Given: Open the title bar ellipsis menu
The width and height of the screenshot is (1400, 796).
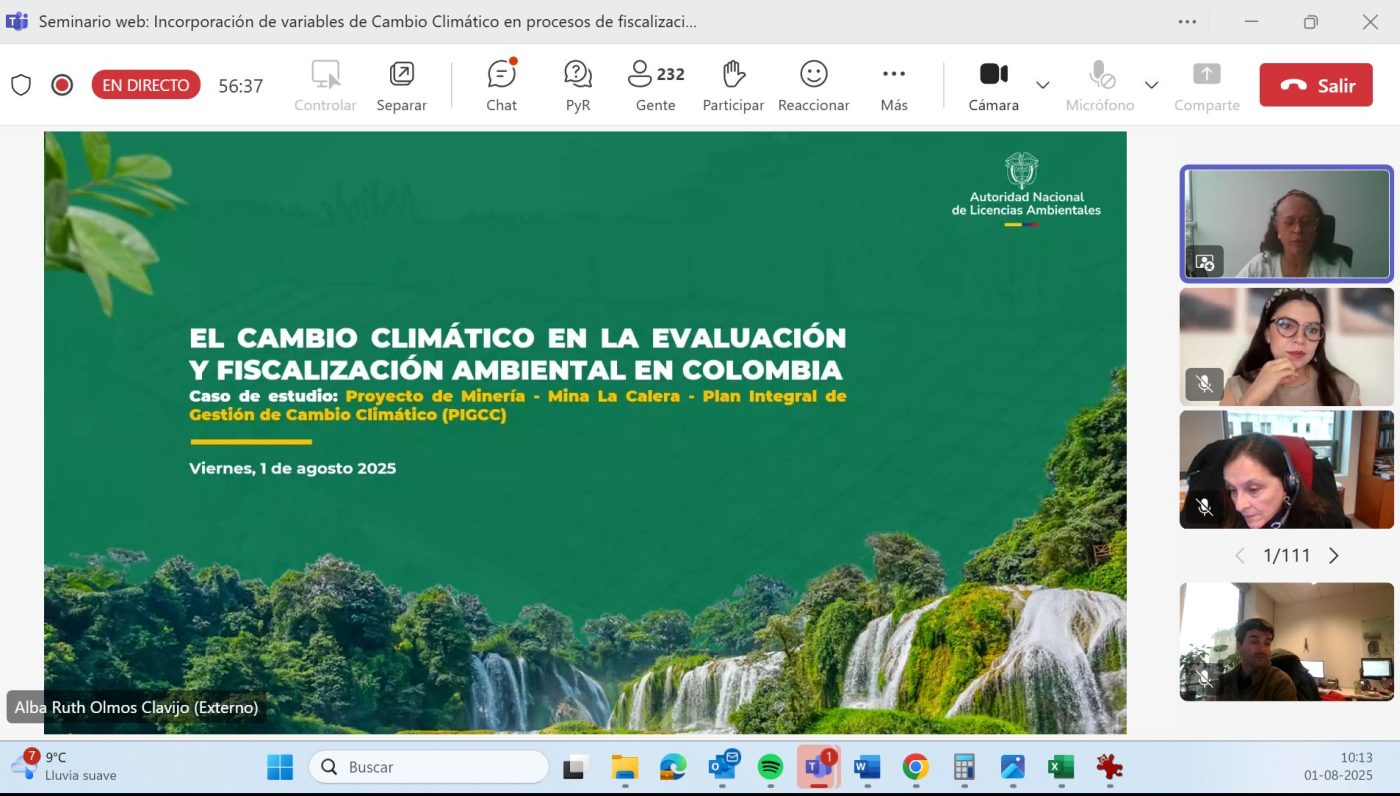Looking at the screenshot, I should (x=1187, y=22).
